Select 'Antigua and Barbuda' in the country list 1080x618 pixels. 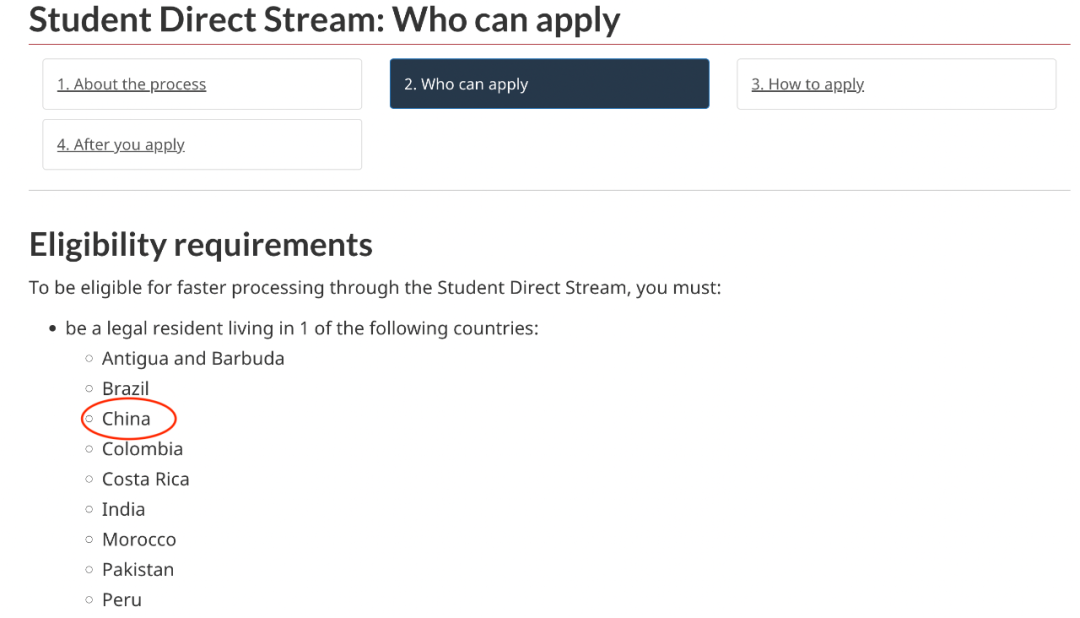pos(193,358)
